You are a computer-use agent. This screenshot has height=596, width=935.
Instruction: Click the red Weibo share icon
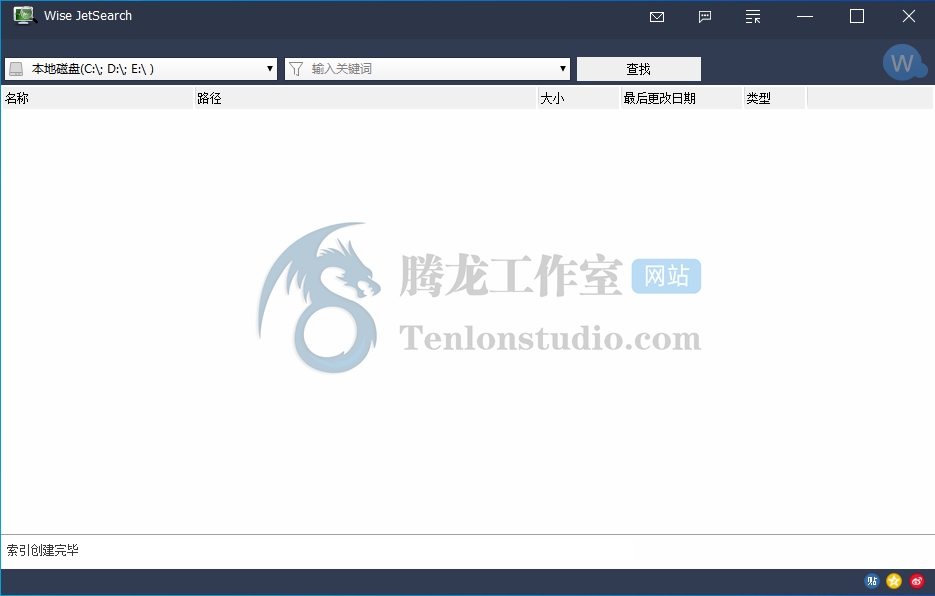click(x=917, y=580)
